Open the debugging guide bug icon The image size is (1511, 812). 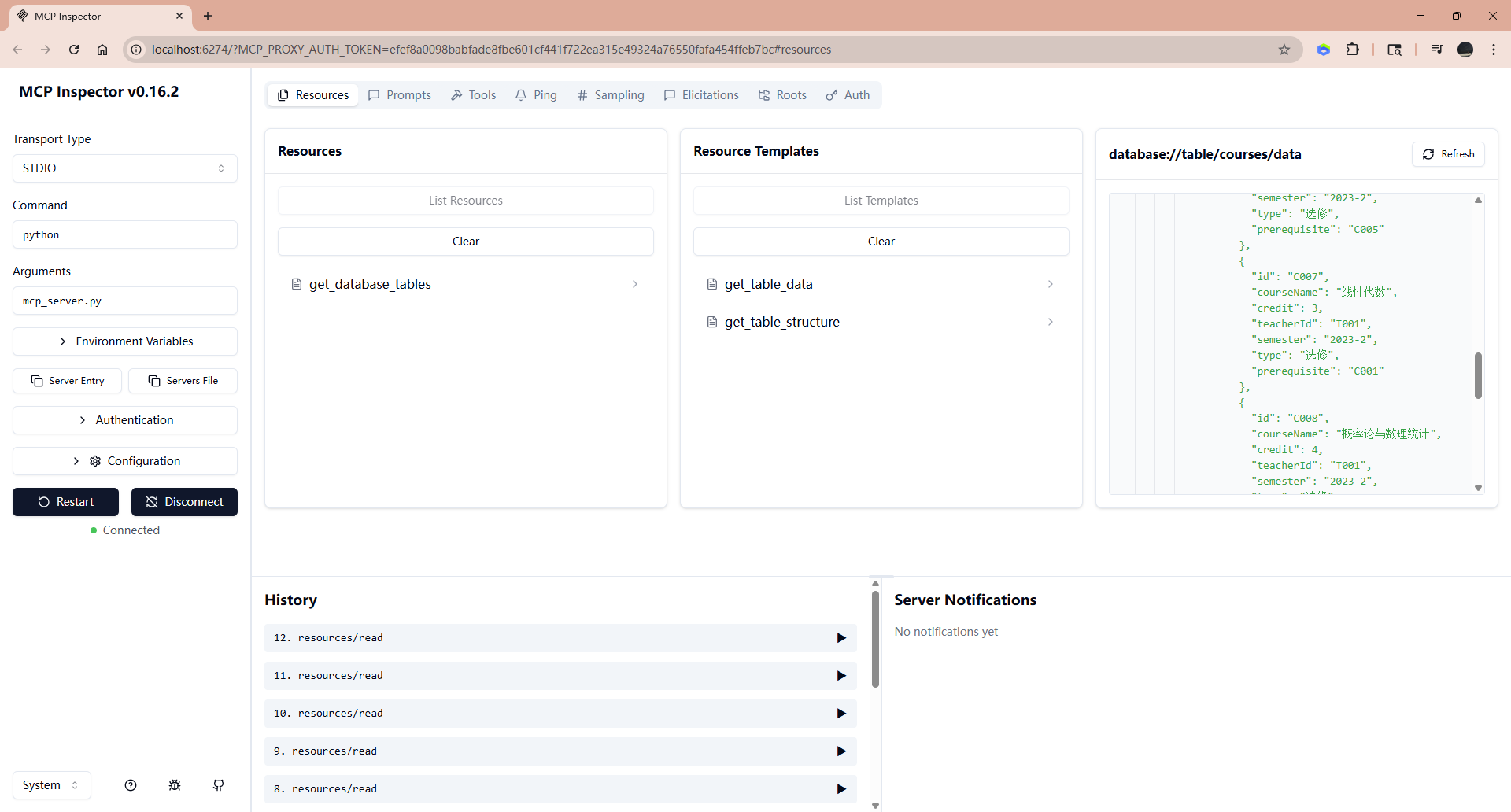(175, 785)
